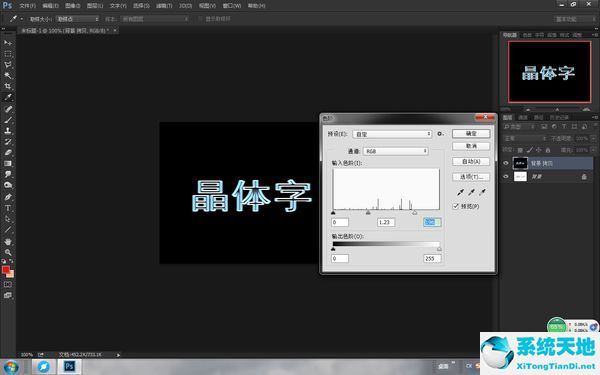Select the Path Selection tool
Screen dimensions: 600x375
pos(8,219)
